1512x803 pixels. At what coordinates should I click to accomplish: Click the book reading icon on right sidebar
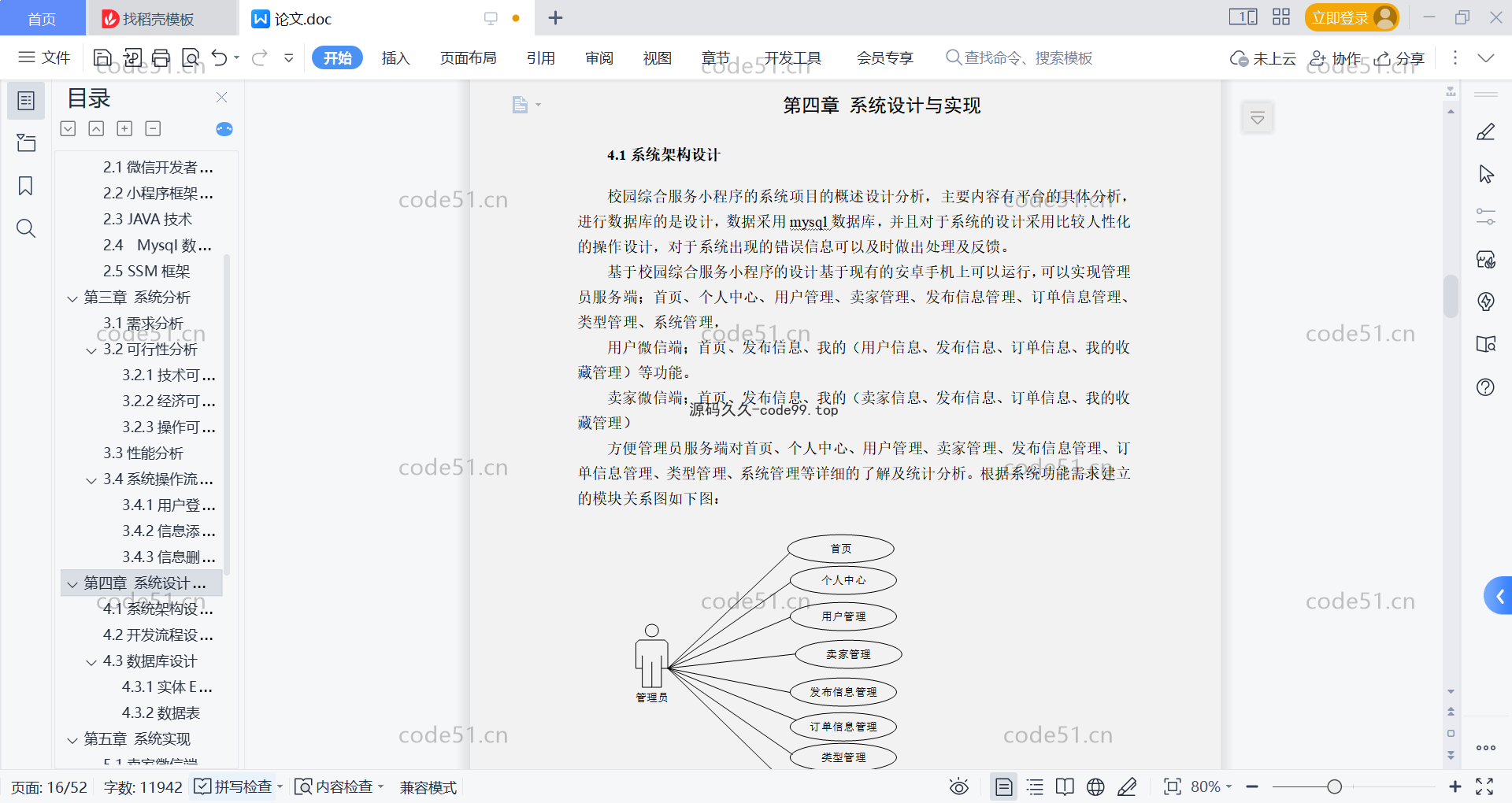1485,344
